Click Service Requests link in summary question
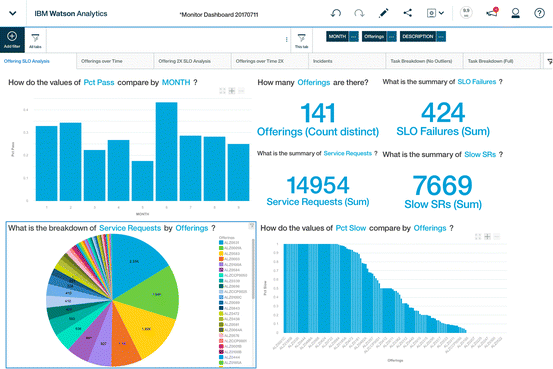The width and height of the screenshot is (553, 369). tap(348, 153)
